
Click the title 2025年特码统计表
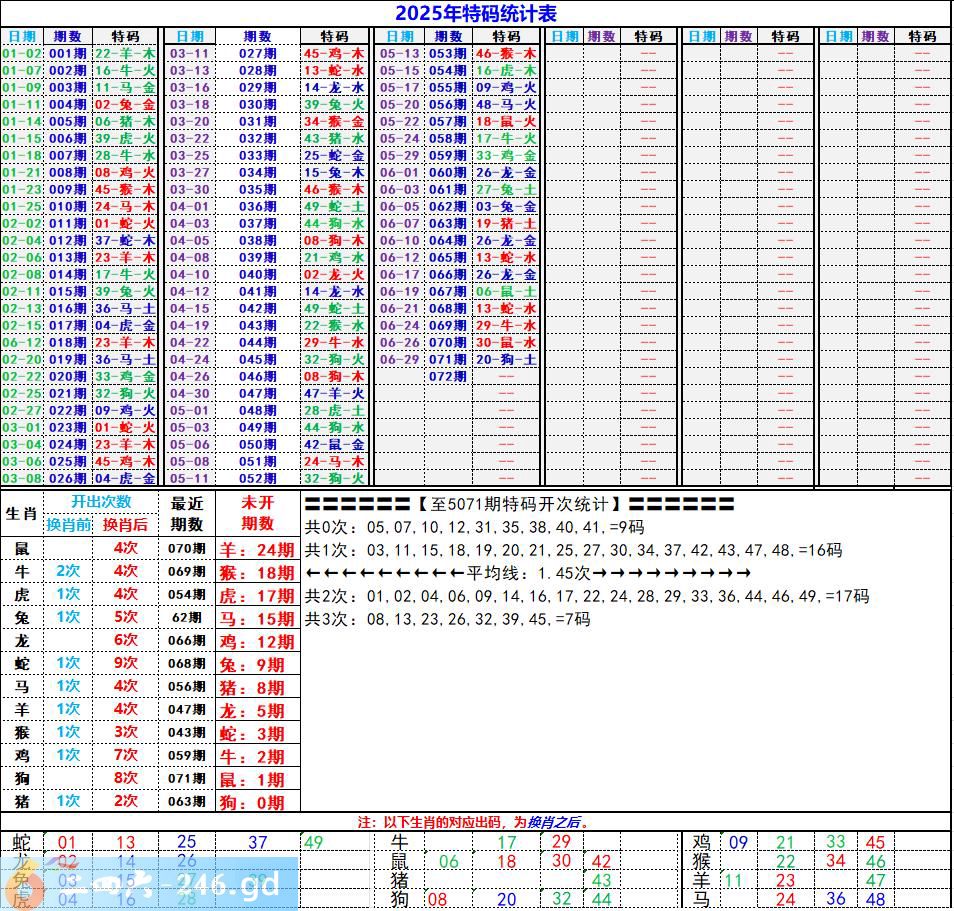[x=476, y=13]
